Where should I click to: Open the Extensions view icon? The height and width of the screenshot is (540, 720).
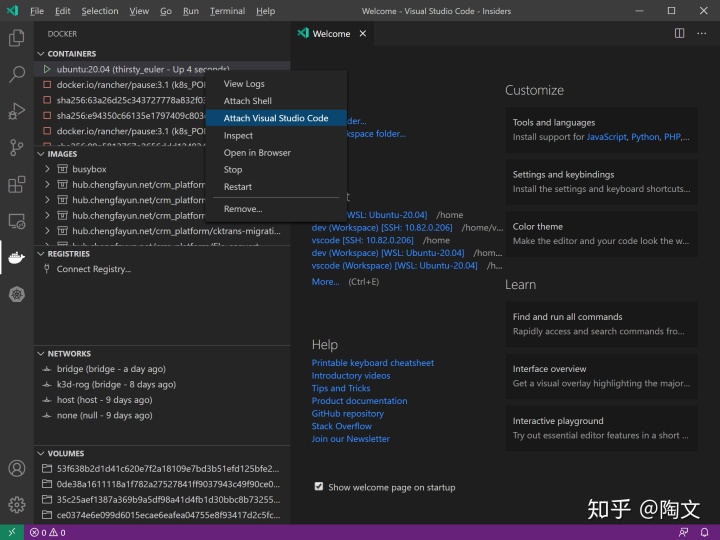(x=17, y=185)
